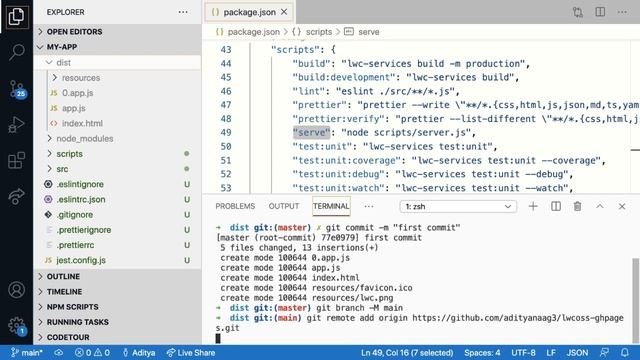
Task: Select the Terminal tab
Action: [x=331, y=206]
